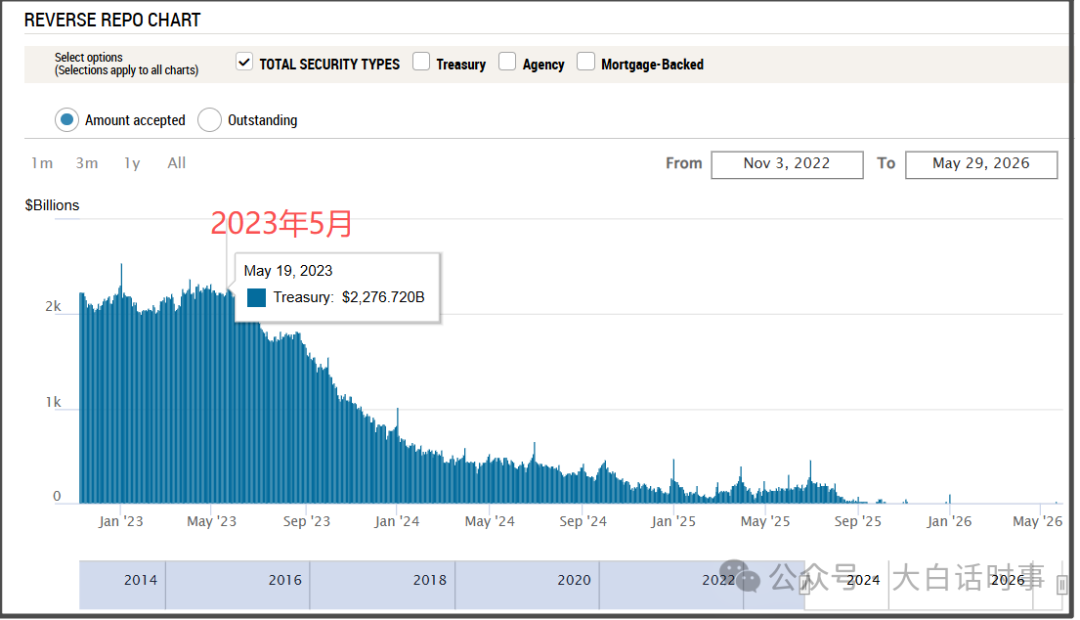This screenshot has width=1080, height=620.
Task: Set chart range to 1m
Action: [x=42, y=163]
